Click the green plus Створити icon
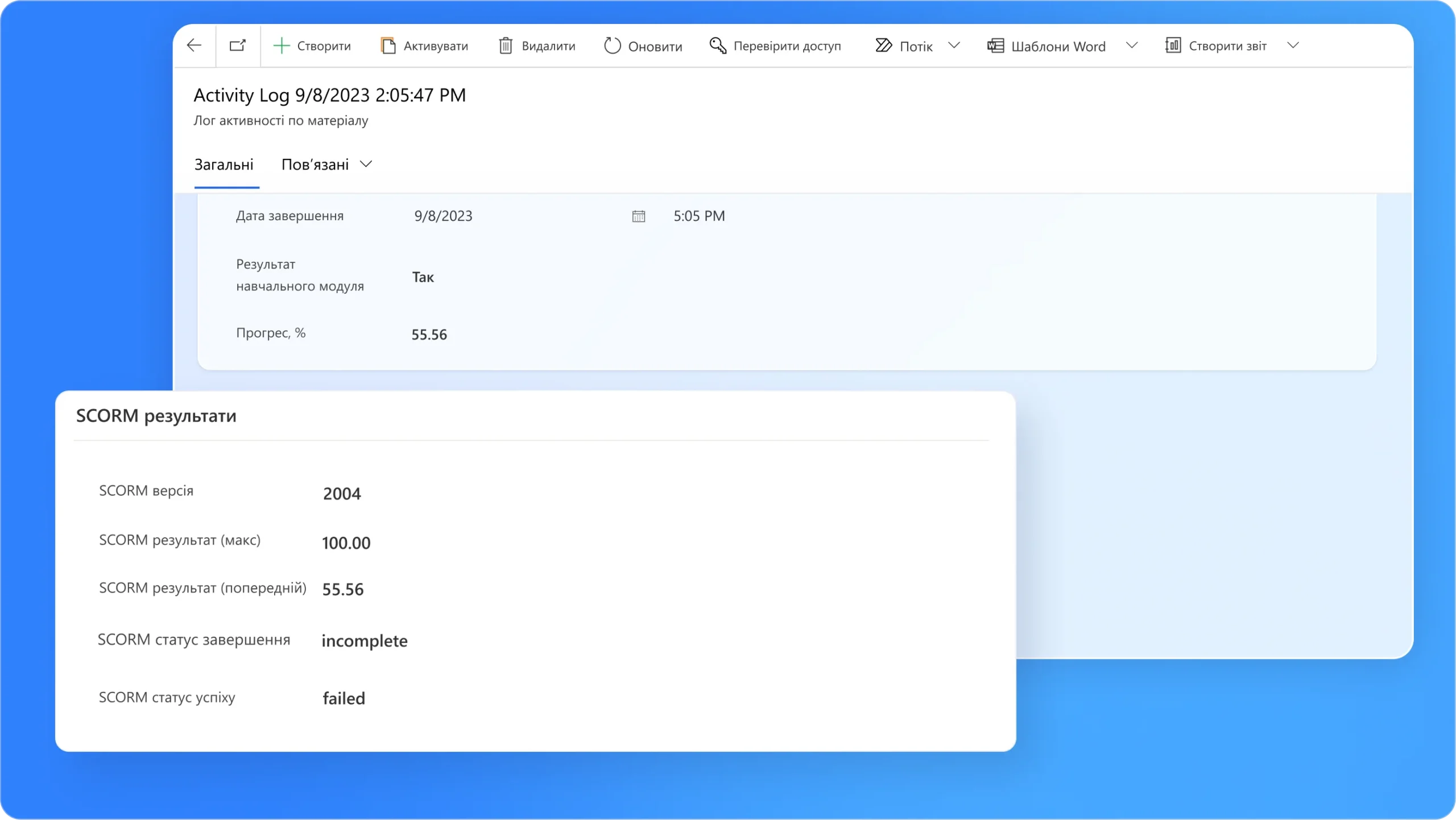The width and height of the screenshot is (1456, 820). [282, 46]
